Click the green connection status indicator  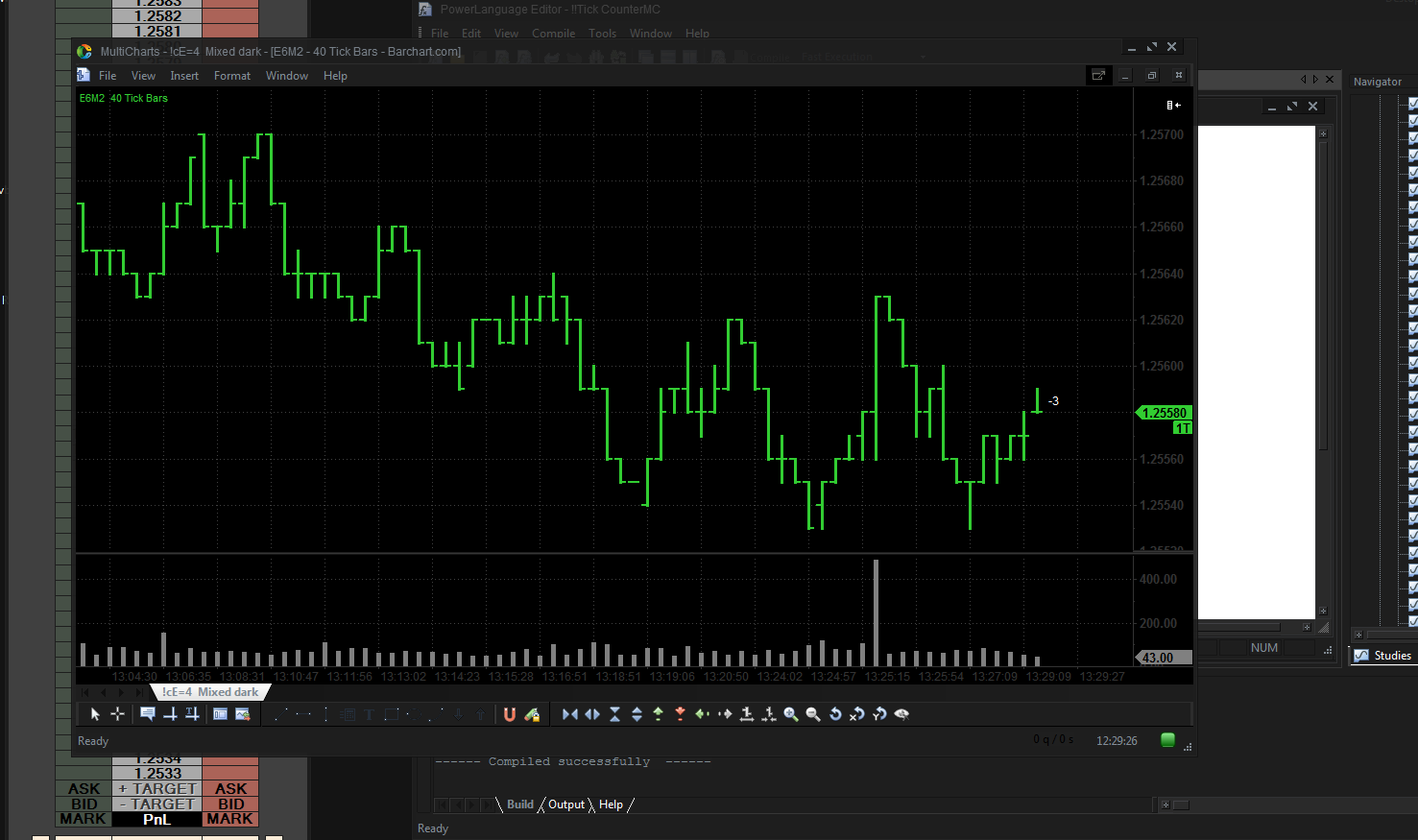1167,740
